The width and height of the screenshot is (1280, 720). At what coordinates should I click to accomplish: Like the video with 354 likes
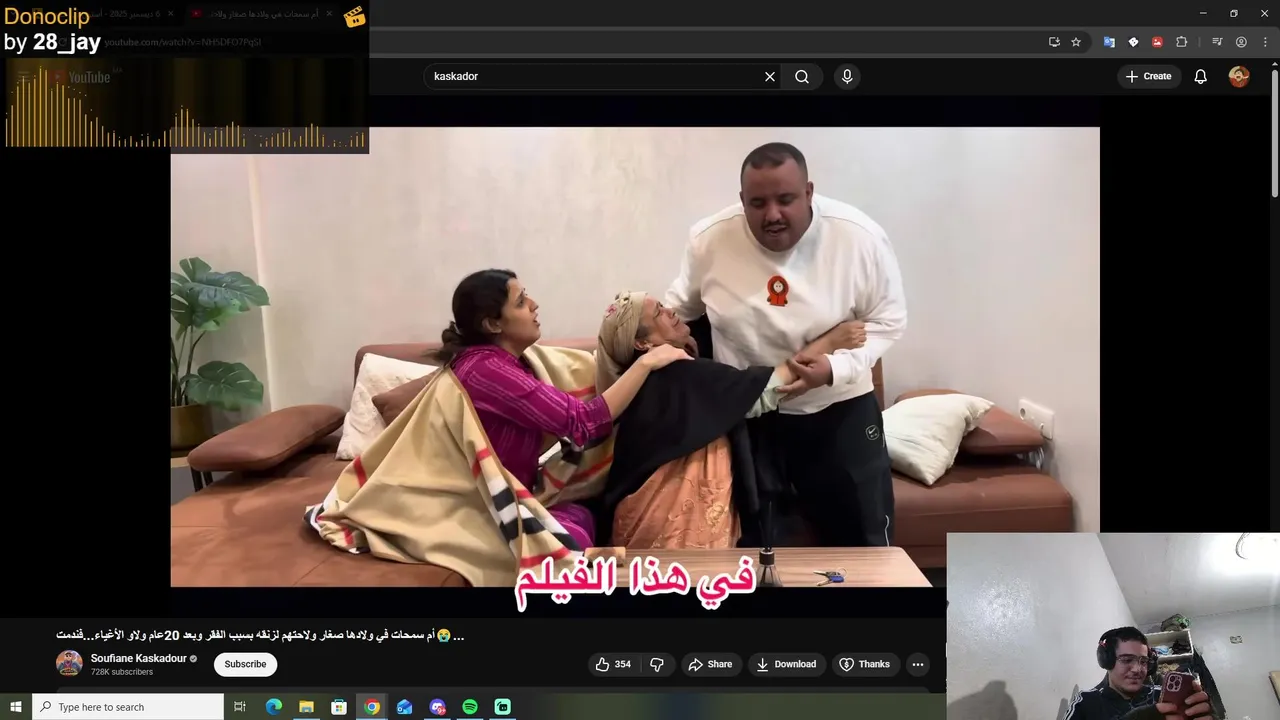[x=613, y=664]
